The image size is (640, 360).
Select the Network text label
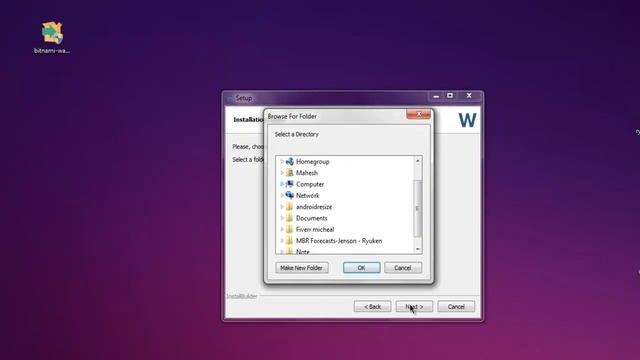tap(308, 196)
